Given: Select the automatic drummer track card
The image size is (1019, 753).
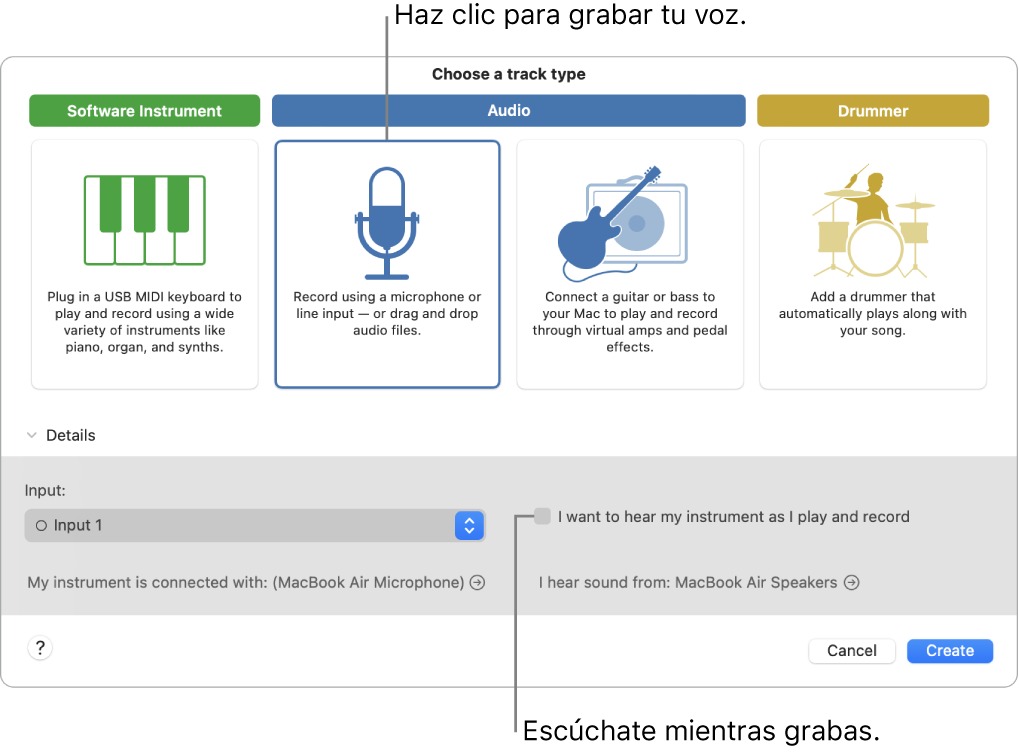Looking at the screenshot, I should (x=872, y=263).
